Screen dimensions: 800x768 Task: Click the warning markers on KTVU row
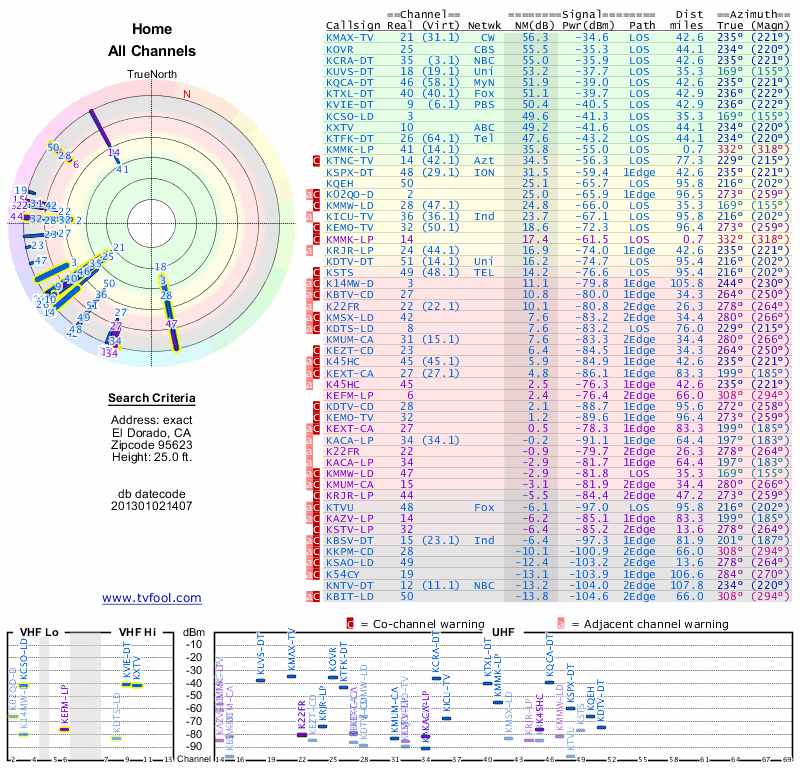pos(313,507)
